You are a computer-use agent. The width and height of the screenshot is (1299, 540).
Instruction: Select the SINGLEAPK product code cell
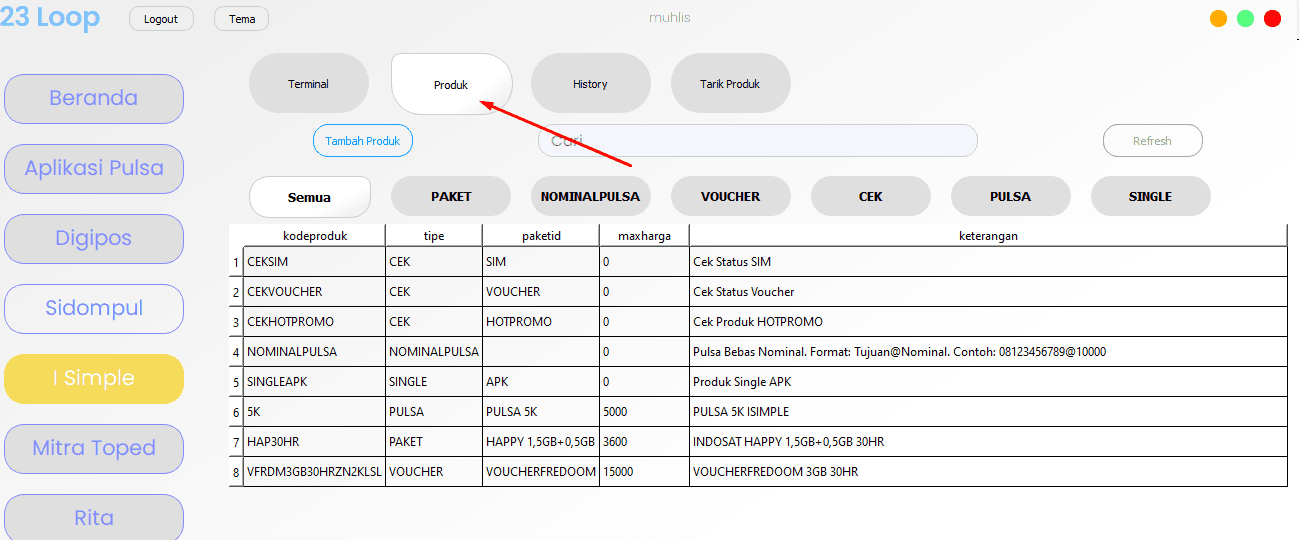[314, 382]
